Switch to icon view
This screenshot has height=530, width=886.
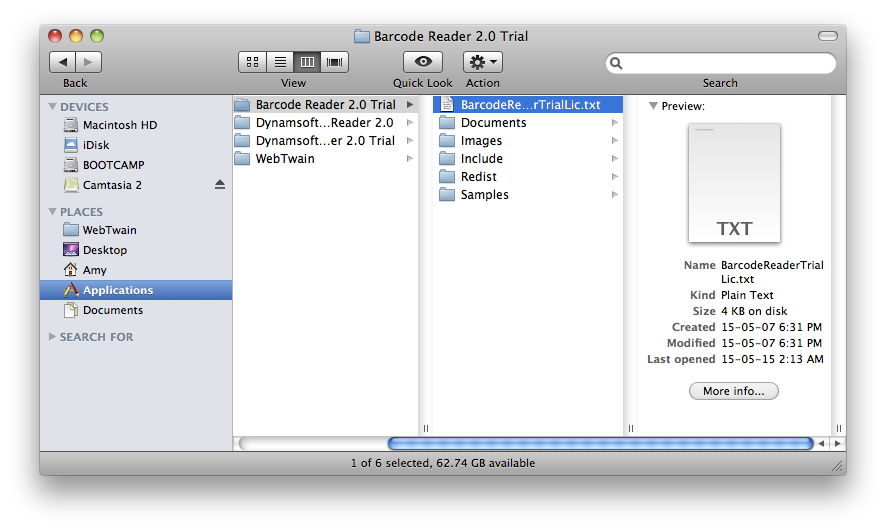click(x=253, y=62)
